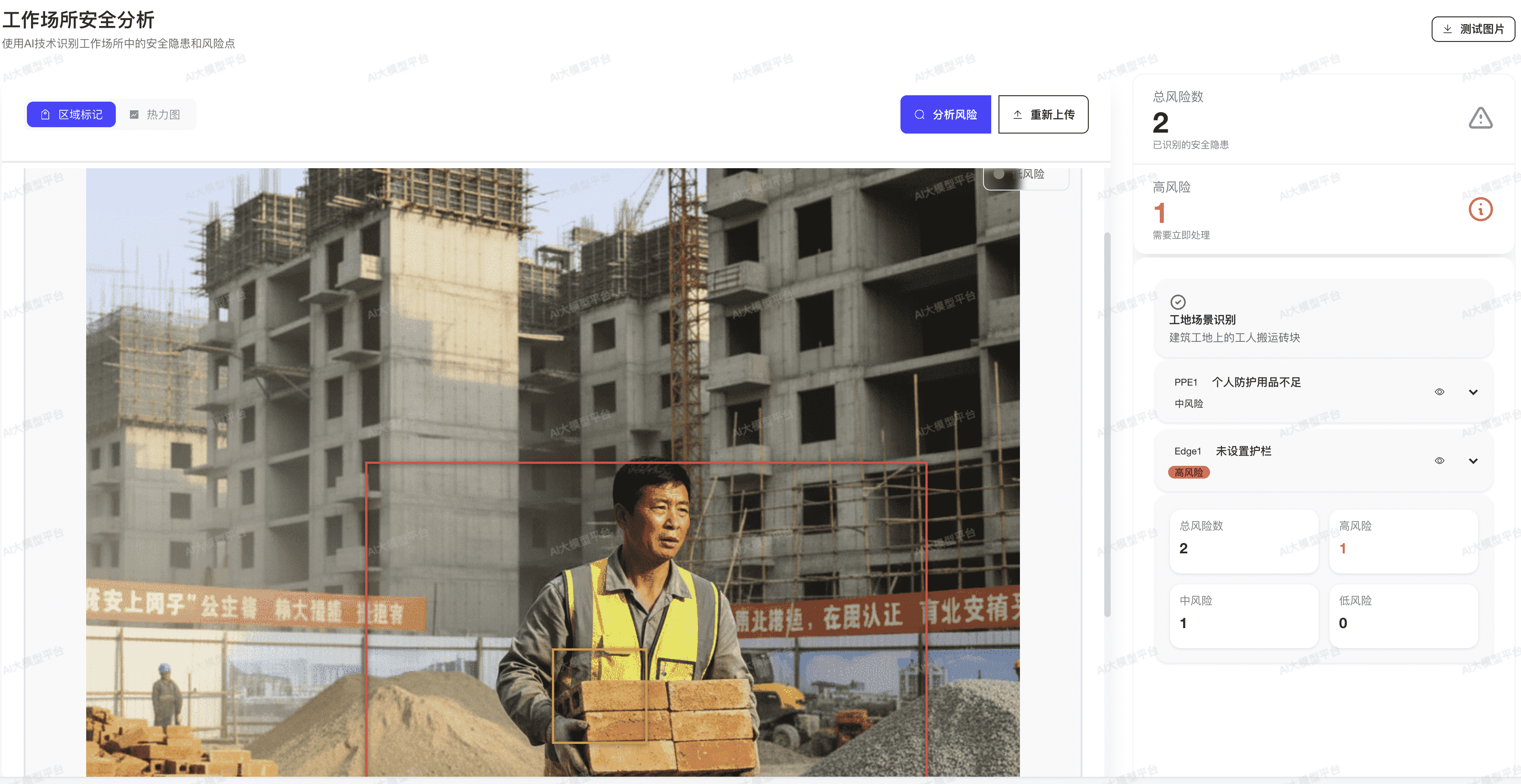
Task: Click the download icon in 测试图片 button
Action: pos(1447,29)
